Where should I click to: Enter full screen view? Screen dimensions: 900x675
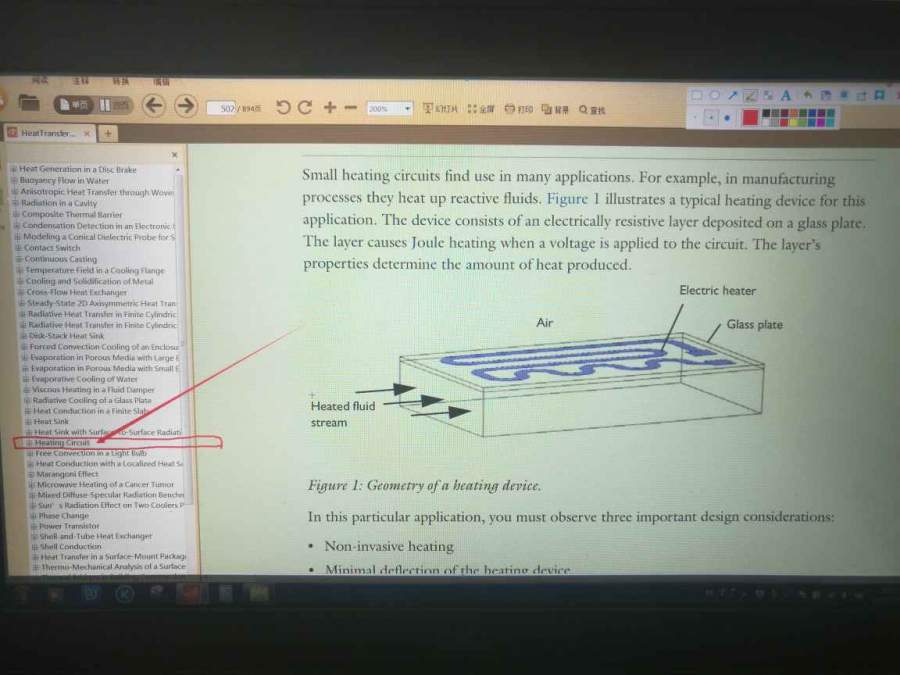pyautogui.click(x=480, y=108)
